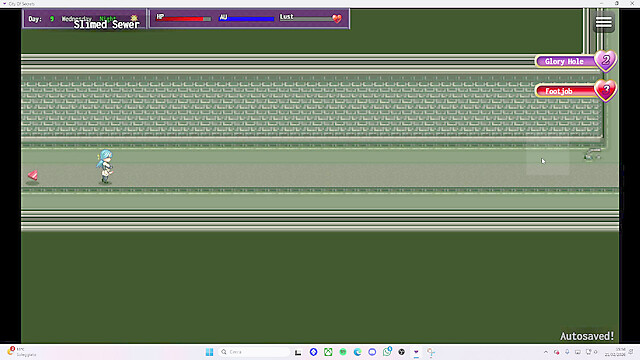The height and width of the screenshot is (360, 640).
Task: Click the taskbar Cerca search field
Action: (254, 352)
